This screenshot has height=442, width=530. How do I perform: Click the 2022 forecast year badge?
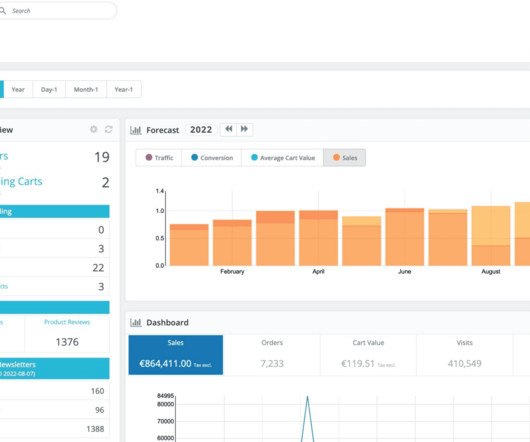201,130
